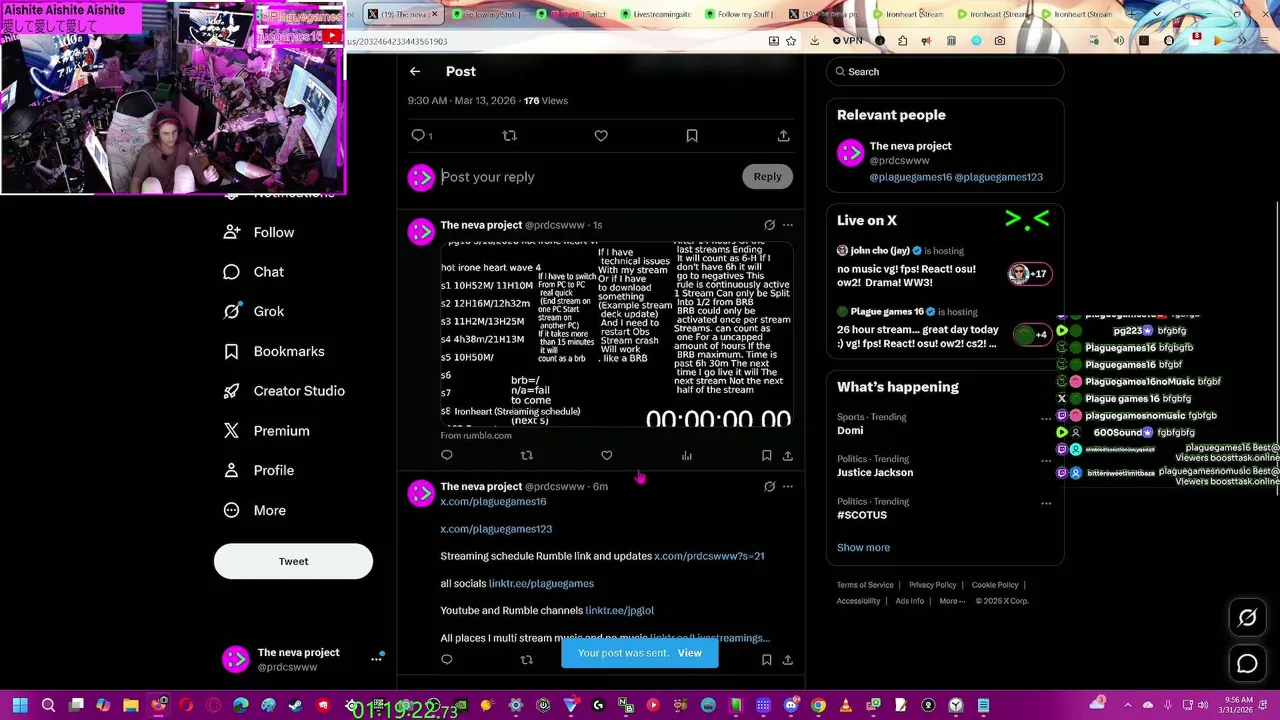Reply to the 1s post with the comment icon
Image resolution: width=1280 pixels, height=720 pixels.
[x=447, y=456]
